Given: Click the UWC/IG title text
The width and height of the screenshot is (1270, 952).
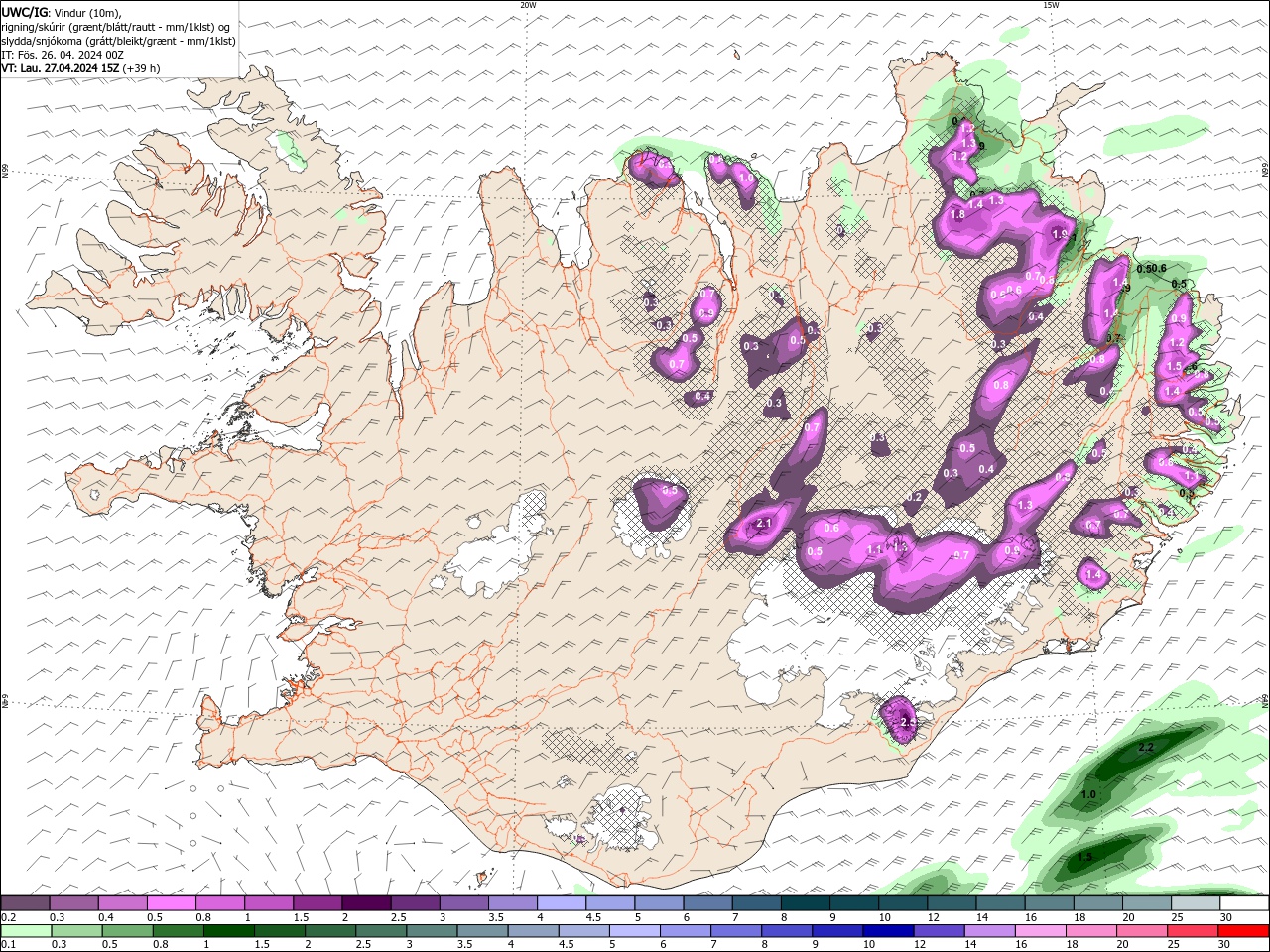Looking at the screenshot, I should point(25,12).
